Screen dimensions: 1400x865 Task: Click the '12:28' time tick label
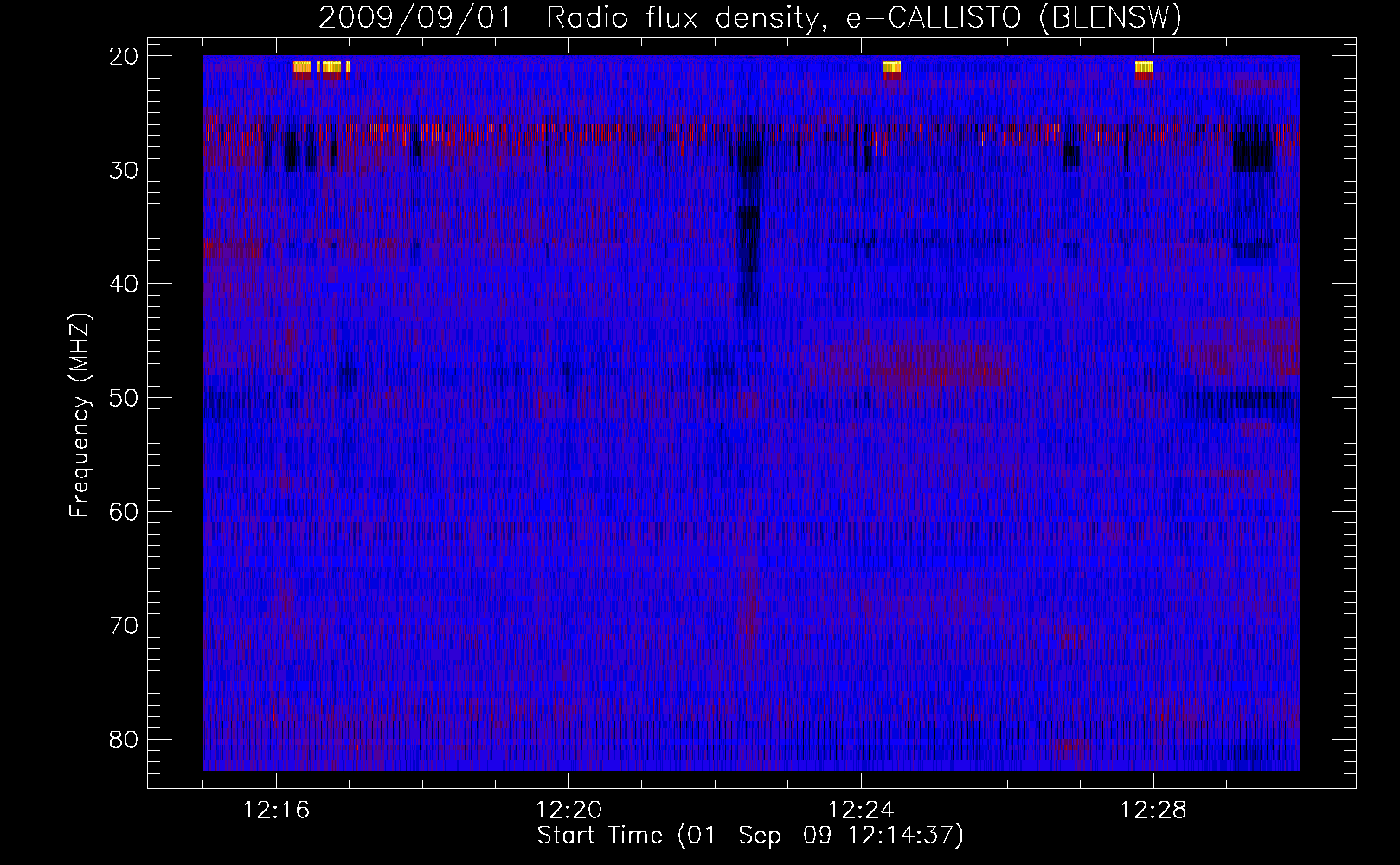pyautogui.click(x=1153, y=811)
